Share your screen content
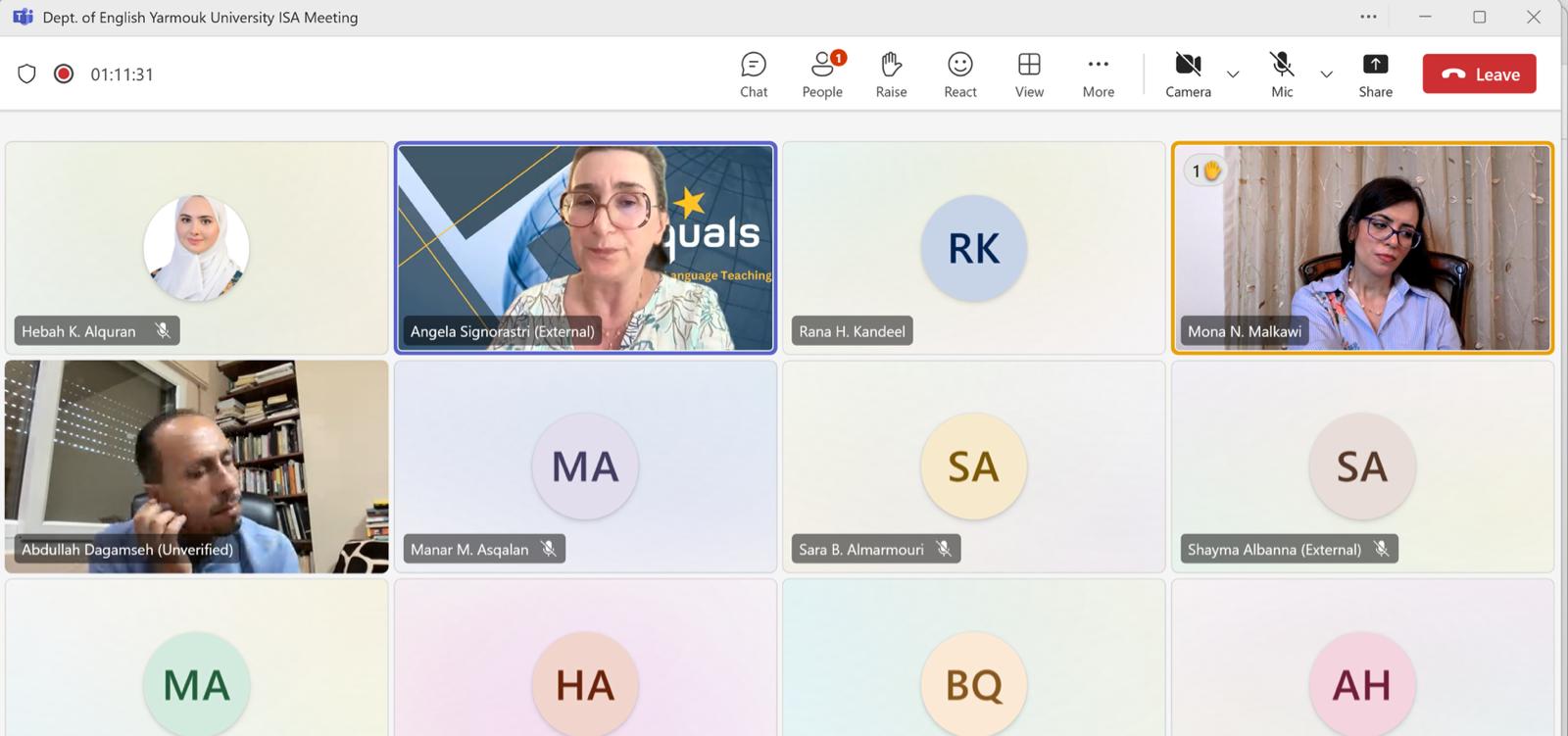The height and width of the screenshot is (736, 1568). [1375, 74]
